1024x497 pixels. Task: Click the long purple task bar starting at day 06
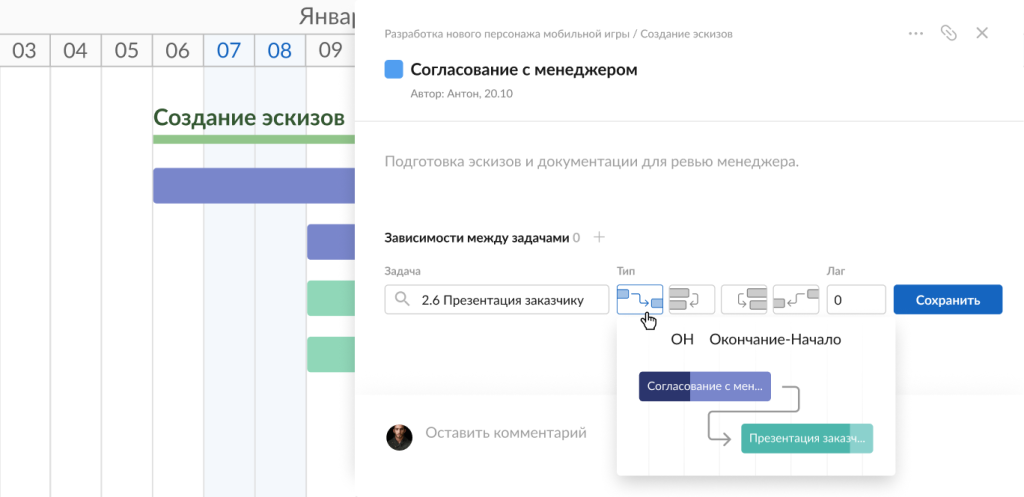(x=254, y=185)
